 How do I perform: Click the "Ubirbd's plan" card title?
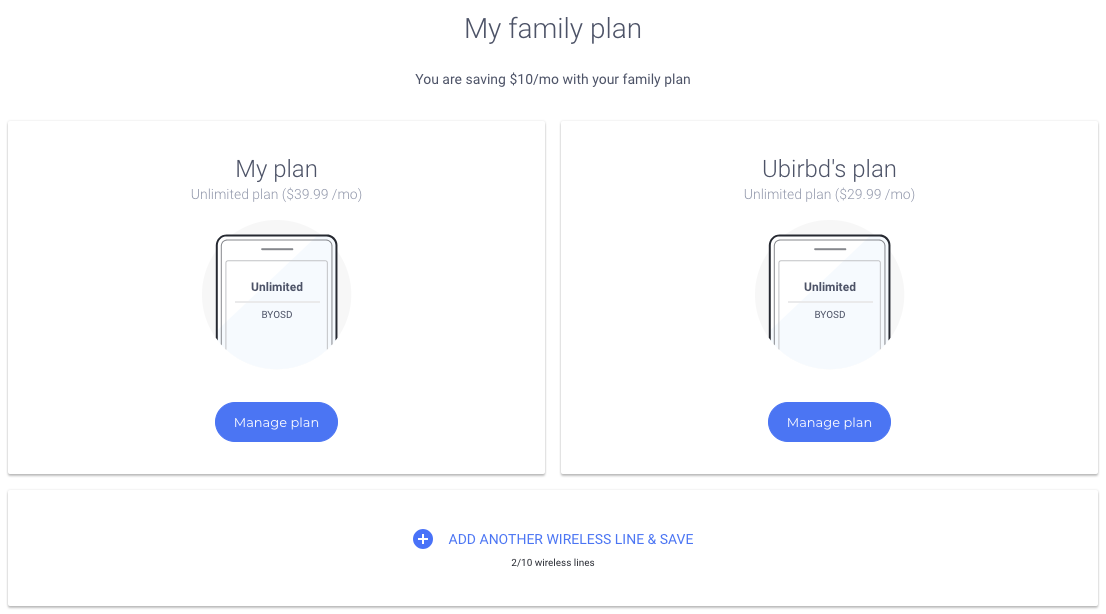coord(829,168)
